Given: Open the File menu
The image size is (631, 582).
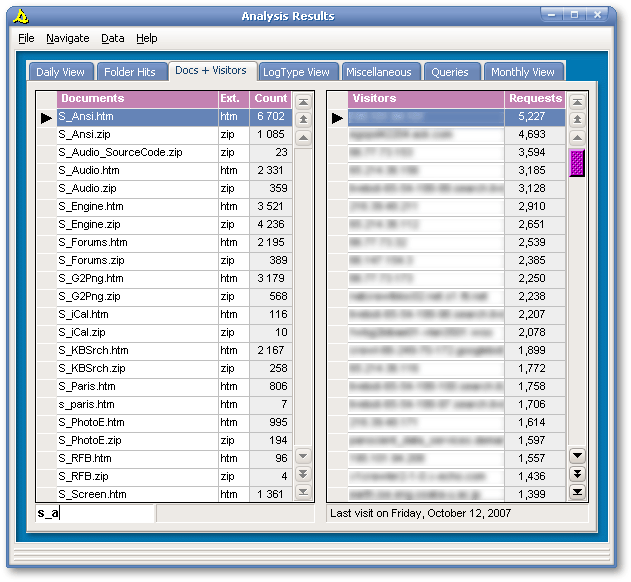Looking at the screenshot, I should (26, 38).
